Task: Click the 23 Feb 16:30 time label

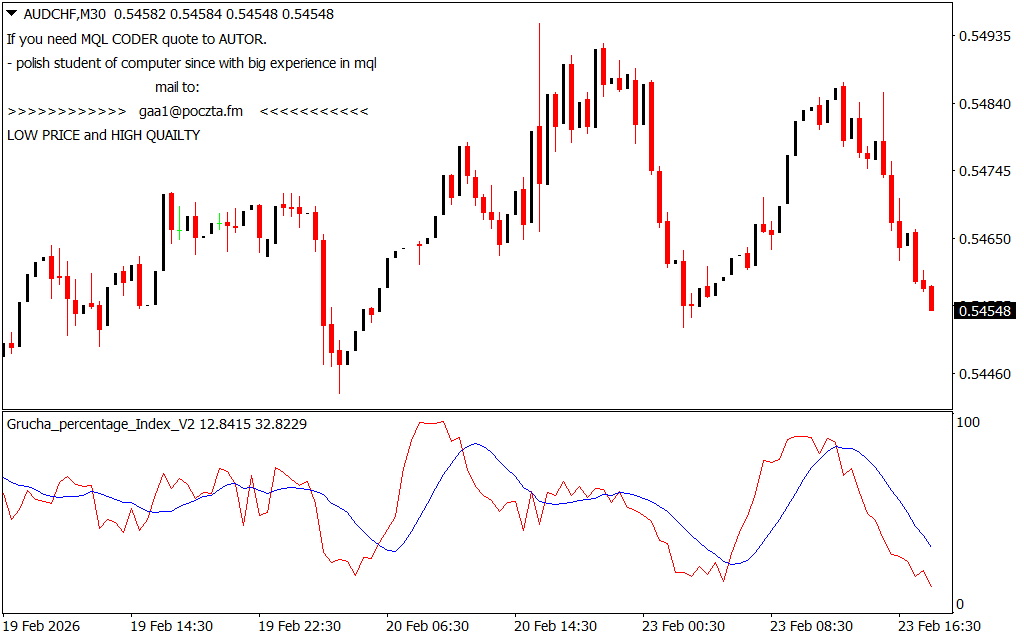Action: (939, 626)
